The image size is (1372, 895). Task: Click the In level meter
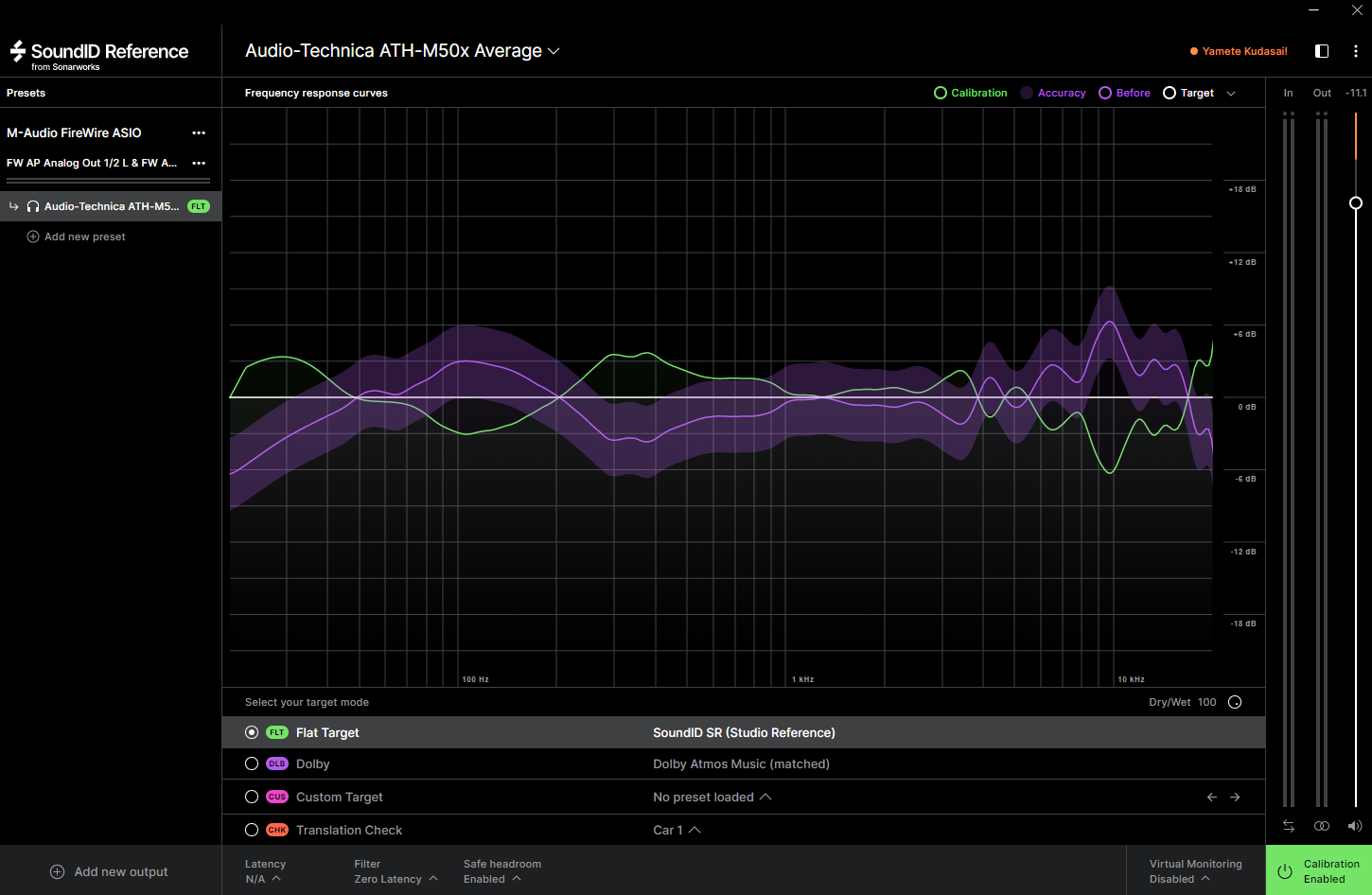(x=1289, y=459)
